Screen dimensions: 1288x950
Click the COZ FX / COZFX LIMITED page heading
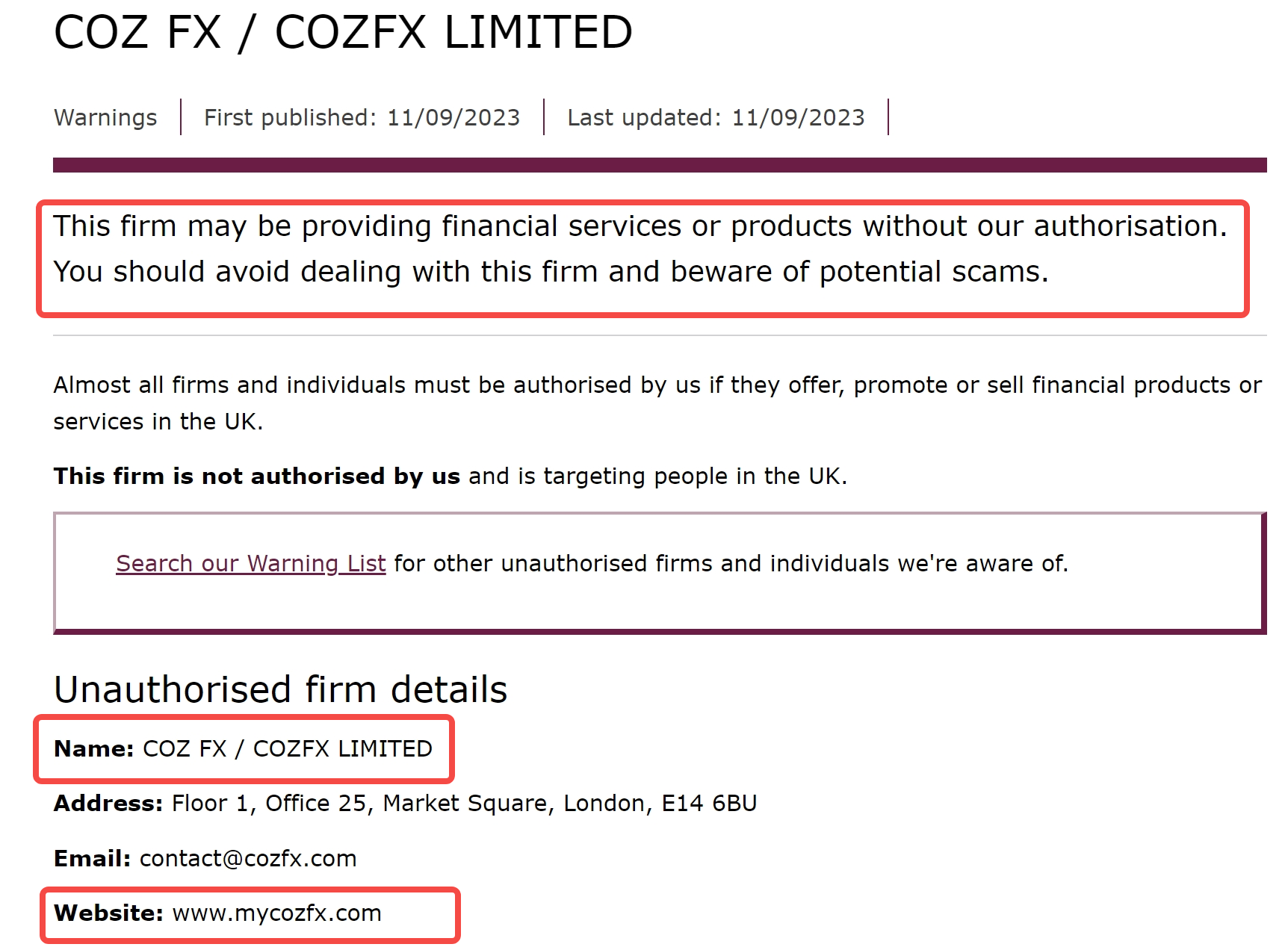click(x=343, y=32)
